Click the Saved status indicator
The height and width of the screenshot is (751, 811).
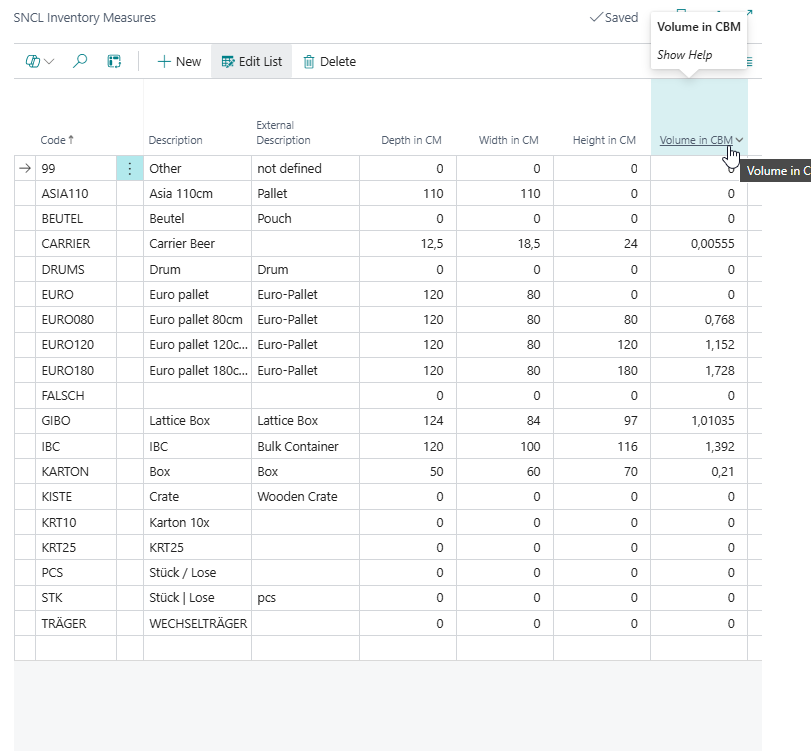(614, 17)
